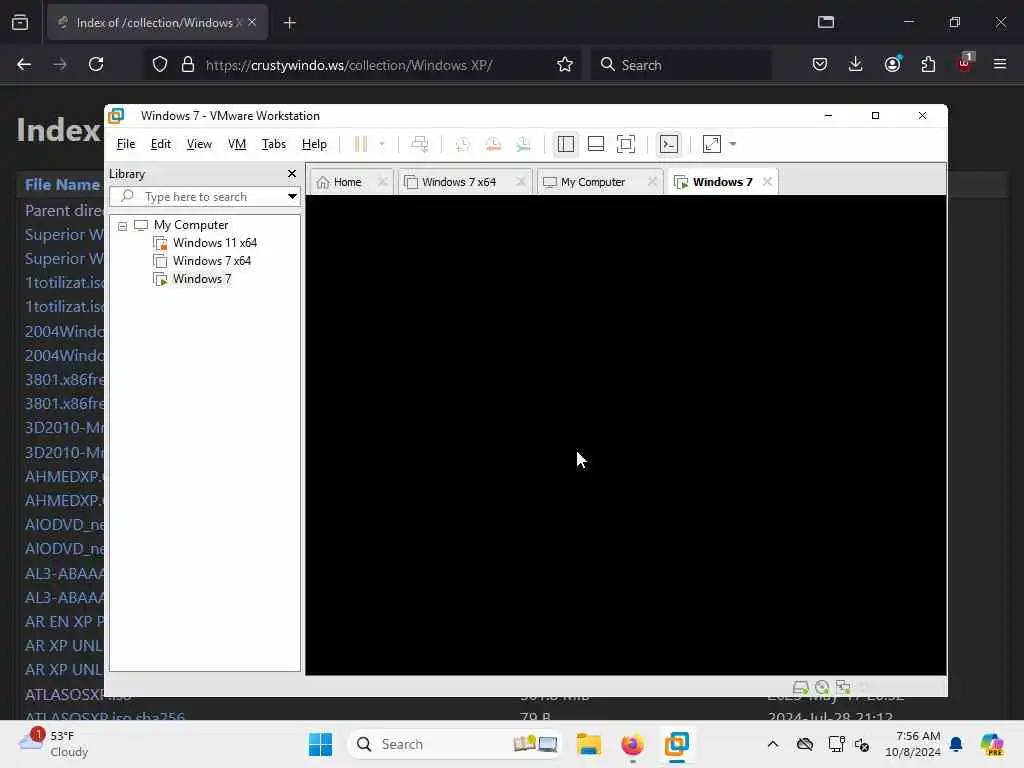Open Firefox downloads panel
The image size is (1024, 768).
[x=856, y=64]
